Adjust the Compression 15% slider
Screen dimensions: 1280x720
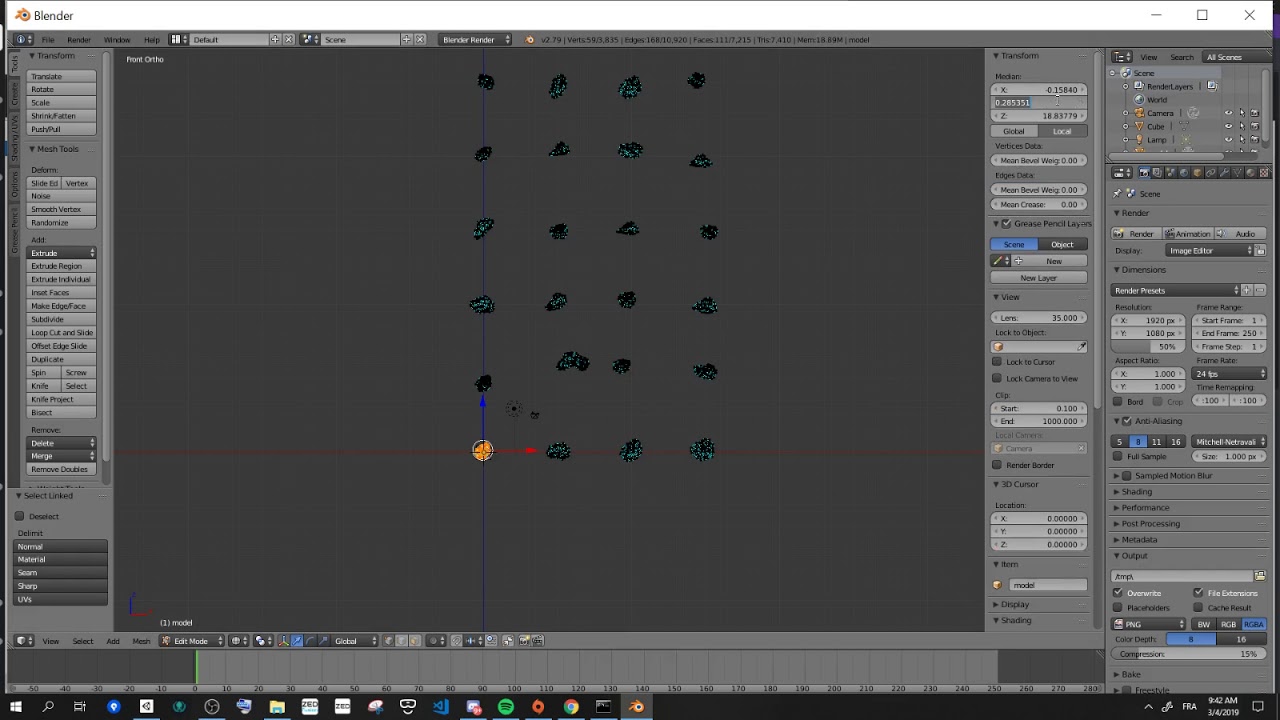click(x=1189, y=654)
